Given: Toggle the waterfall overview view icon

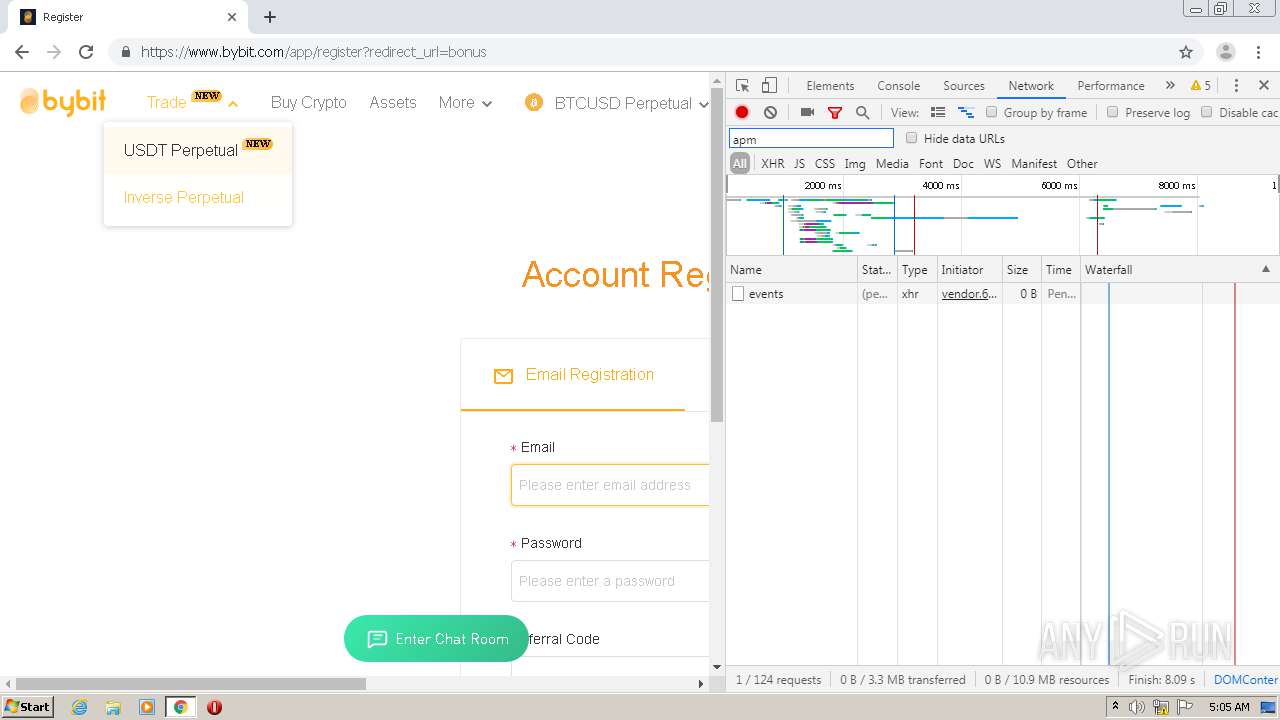Looking at the screenshot, I should tap(966, 113).
